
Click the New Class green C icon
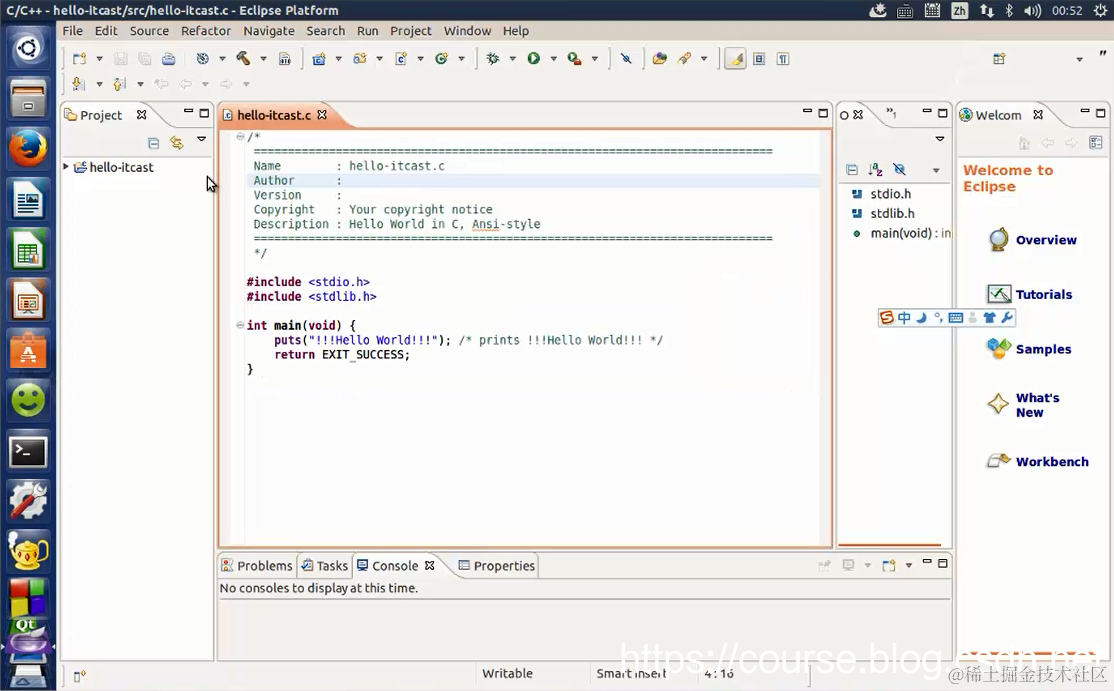tap(441, 59)
